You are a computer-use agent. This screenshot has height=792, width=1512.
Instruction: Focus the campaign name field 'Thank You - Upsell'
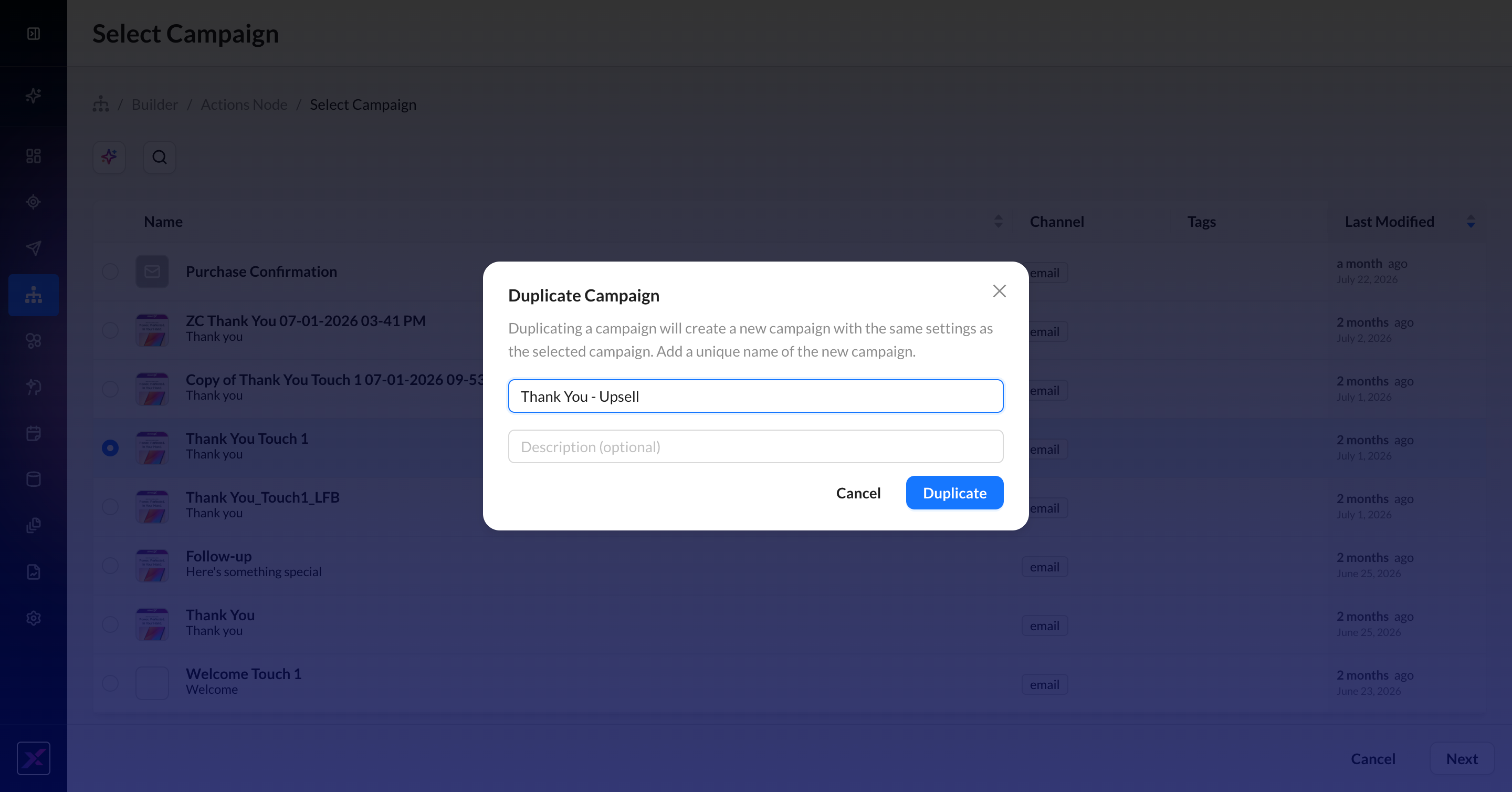pos(755,397)
